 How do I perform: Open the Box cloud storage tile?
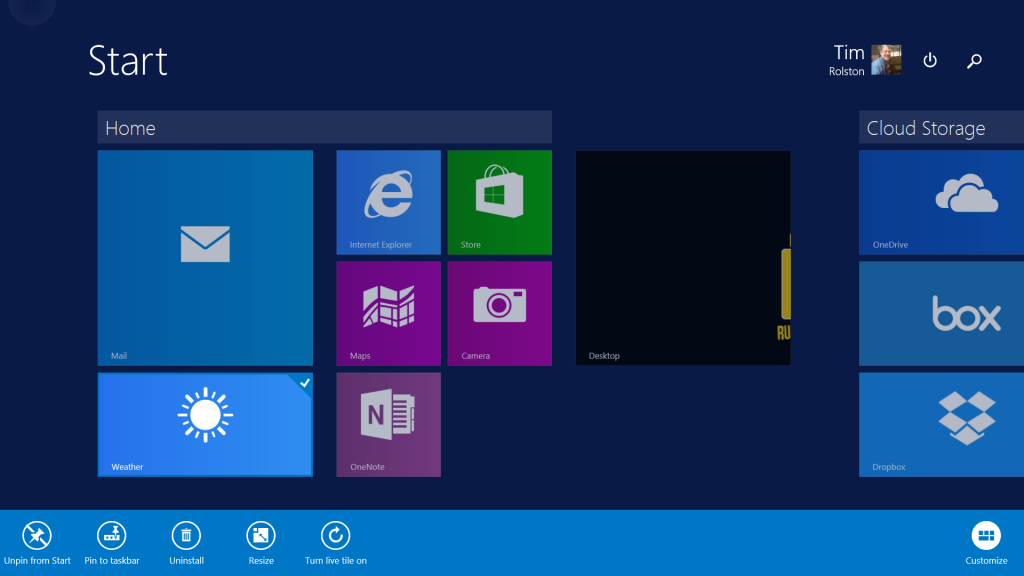point(940,313)
